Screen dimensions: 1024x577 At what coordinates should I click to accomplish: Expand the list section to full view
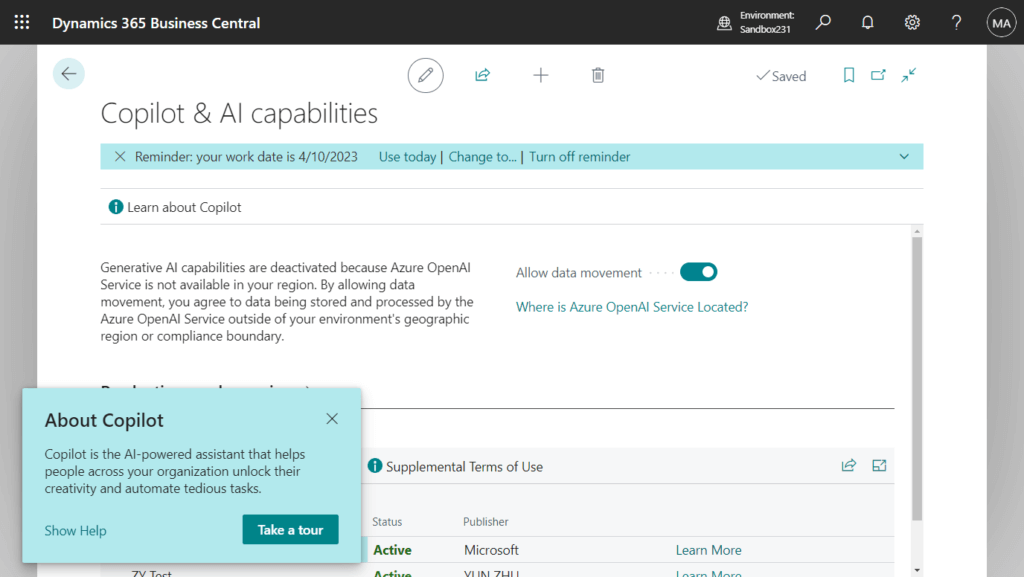coord(879,465)
